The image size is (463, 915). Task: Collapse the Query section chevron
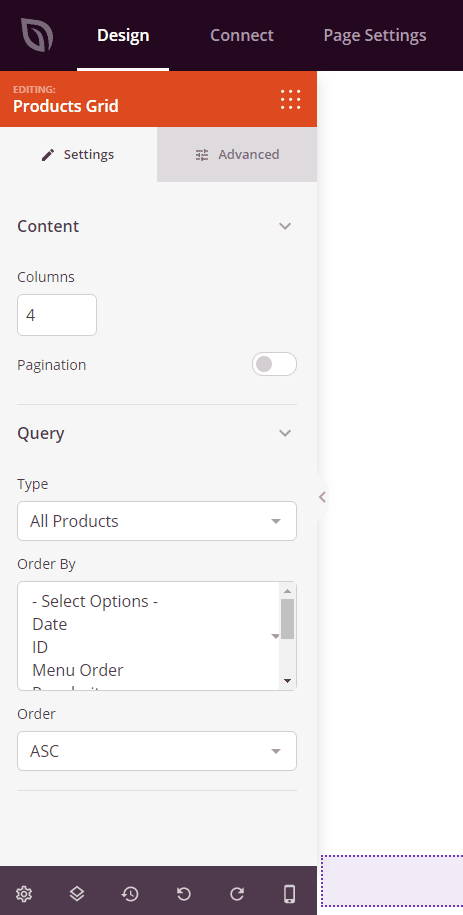click(285, 433)
